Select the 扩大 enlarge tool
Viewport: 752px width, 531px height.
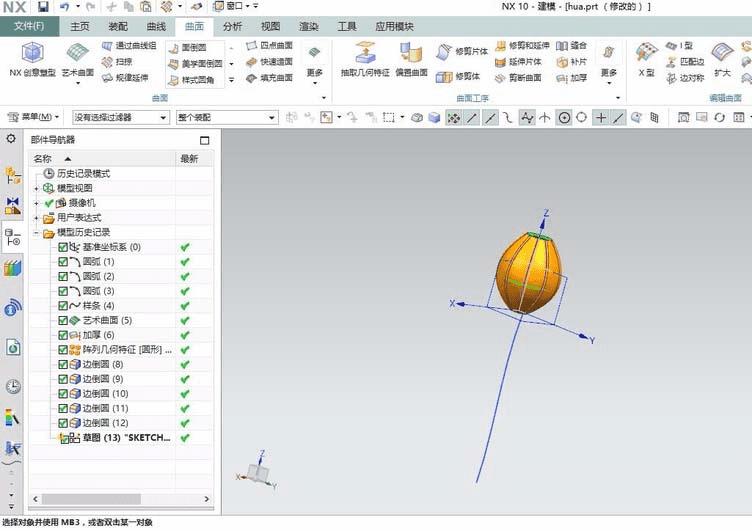[x=722, y=59]
